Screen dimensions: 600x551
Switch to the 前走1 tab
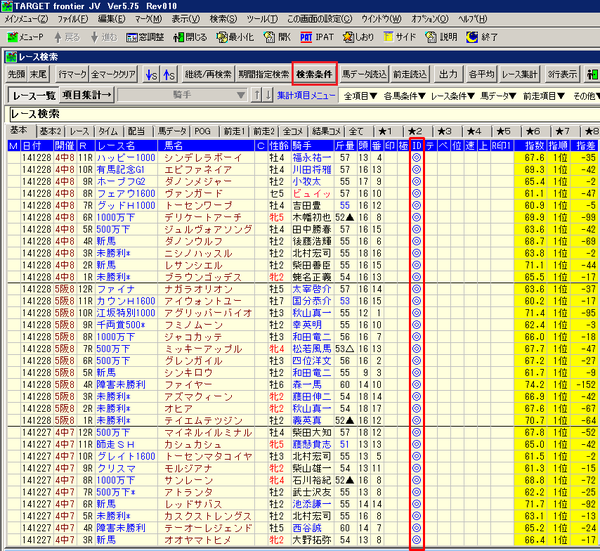coord(234,131)
